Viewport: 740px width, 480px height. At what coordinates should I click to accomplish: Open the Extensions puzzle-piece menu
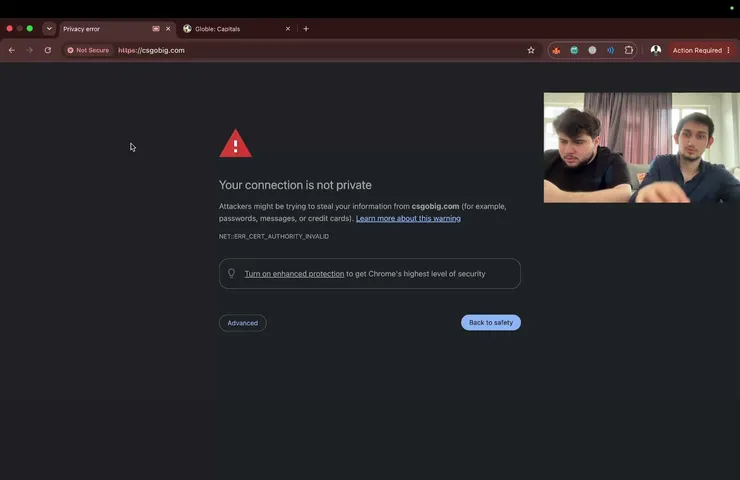629,50
